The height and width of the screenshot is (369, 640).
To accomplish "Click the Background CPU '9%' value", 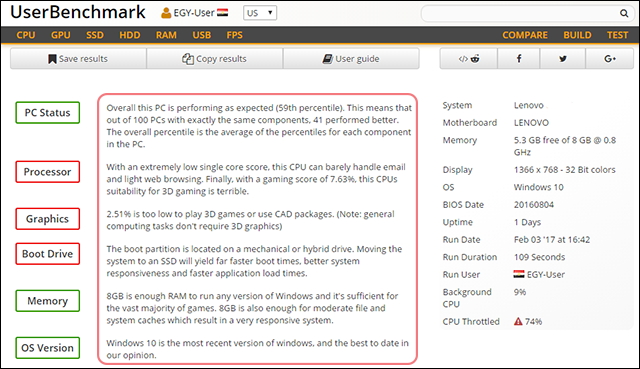I will click(520, 292).
